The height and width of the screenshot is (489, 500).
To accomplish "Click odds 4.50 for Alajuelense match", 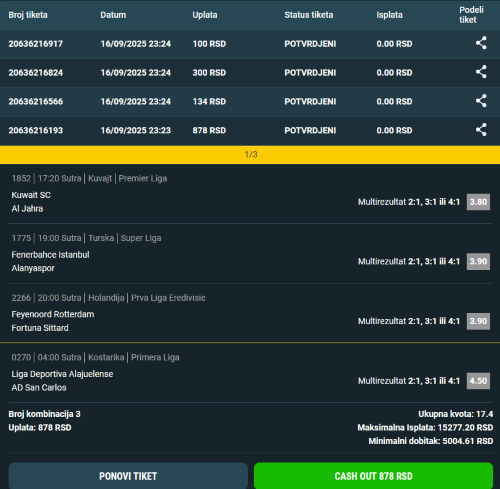I will click(x=478, y=381).
